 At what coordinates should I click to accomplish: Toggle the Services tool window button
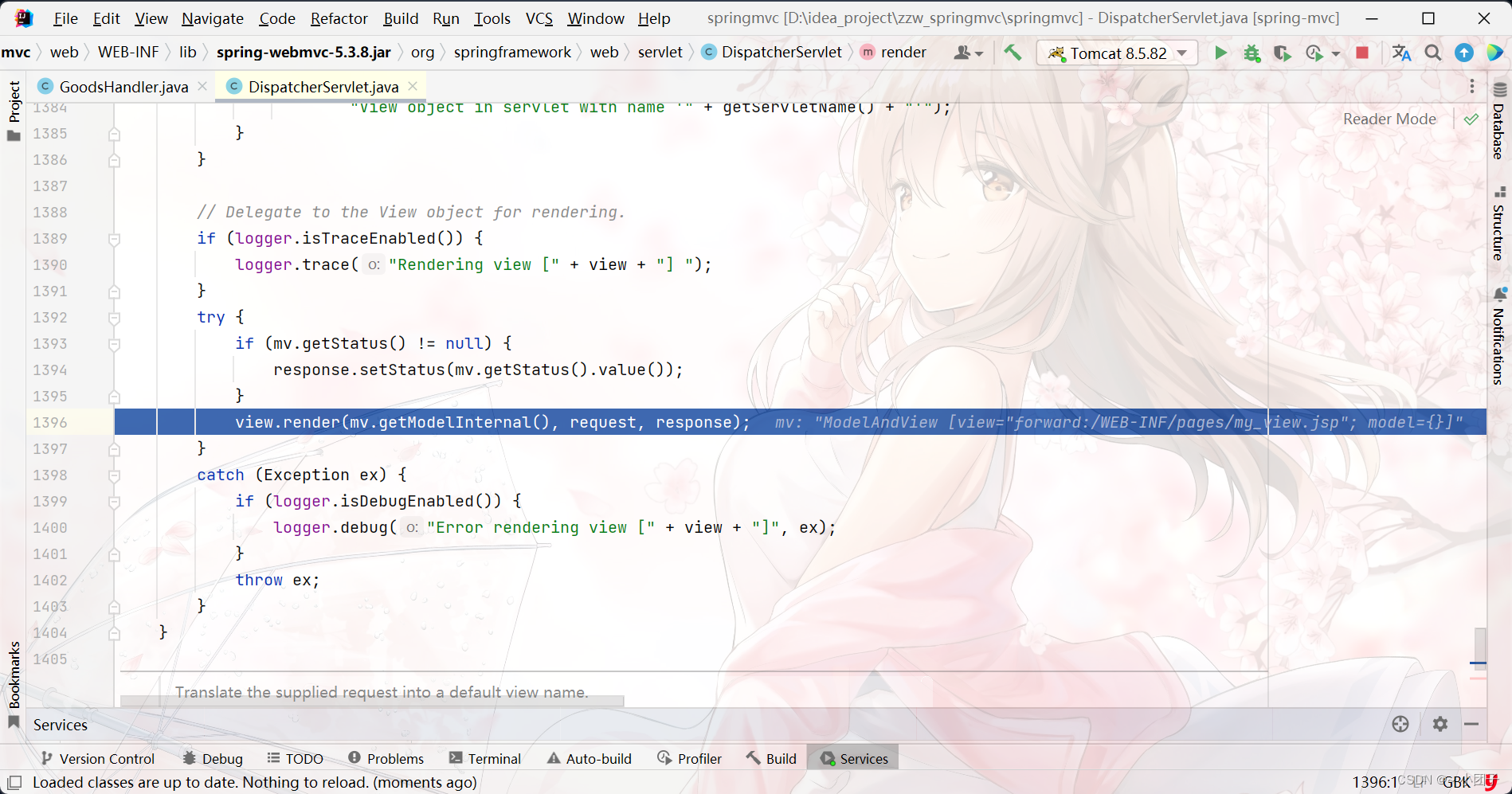point(854,758)
